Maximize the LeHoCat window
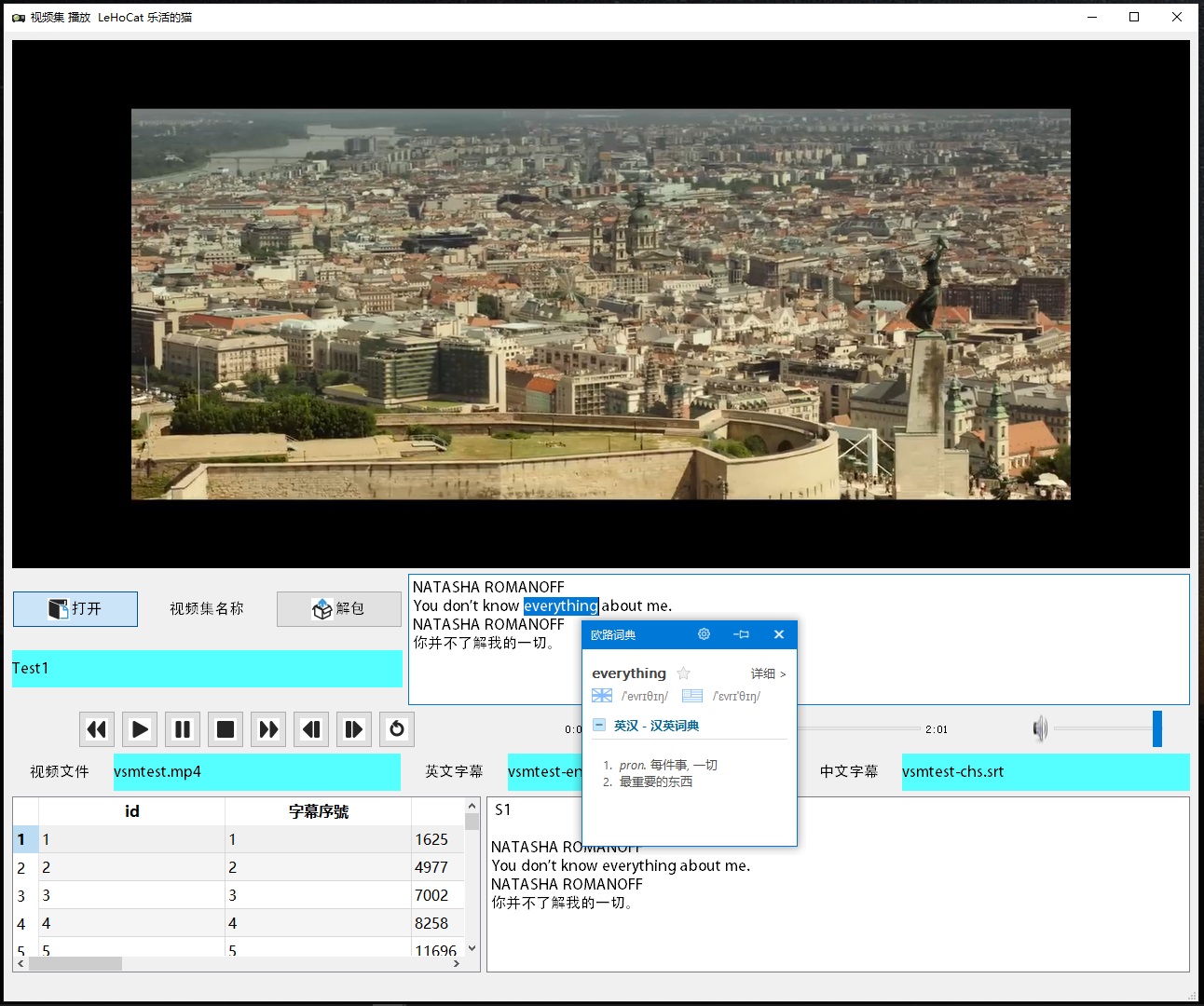Viewport: 1204px width, 1006px height. [1134, 17]
